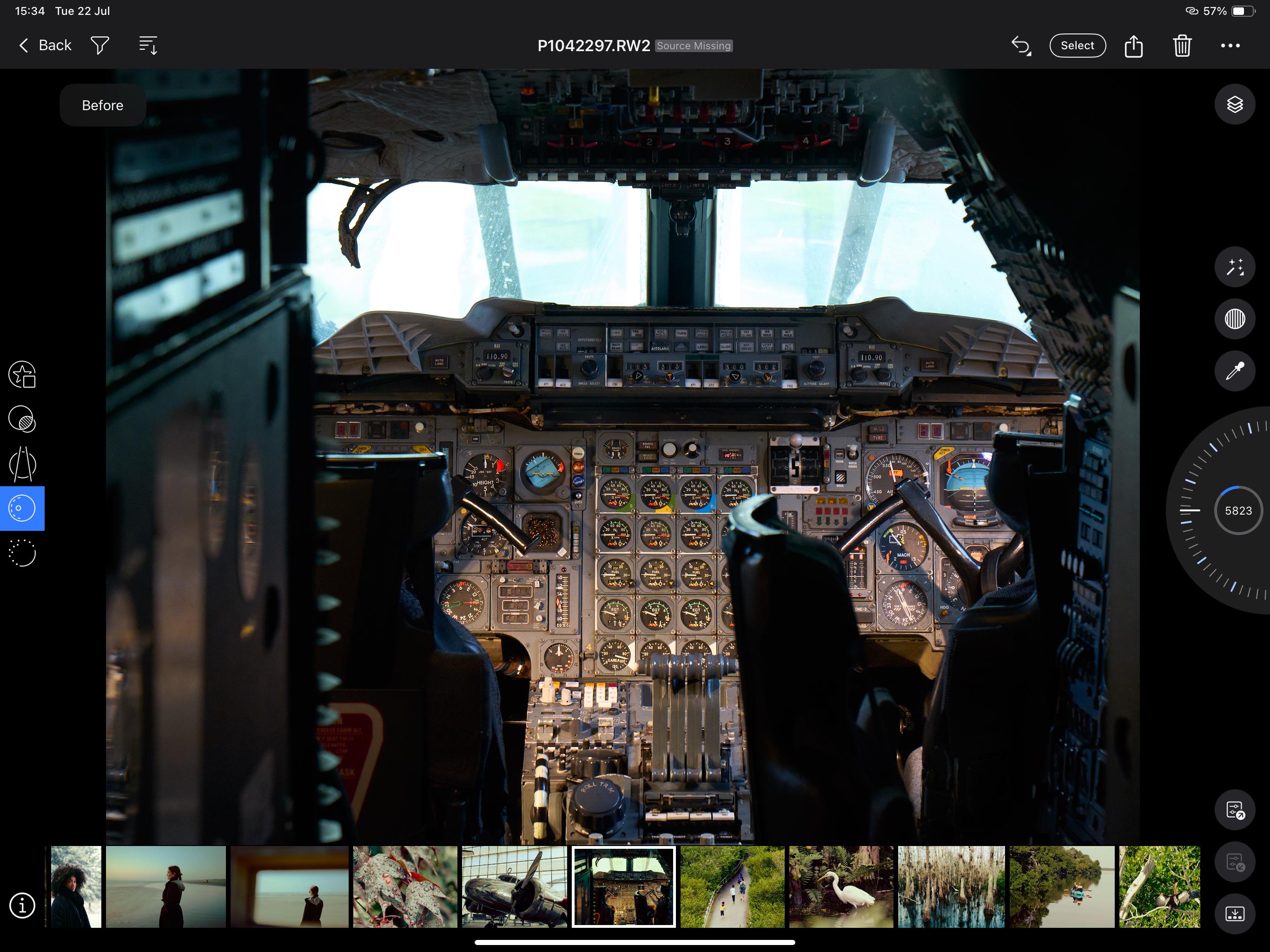Screen dimensions: 1270x952
Task: Tap the Source Missing badge
Action: [694, 46]
